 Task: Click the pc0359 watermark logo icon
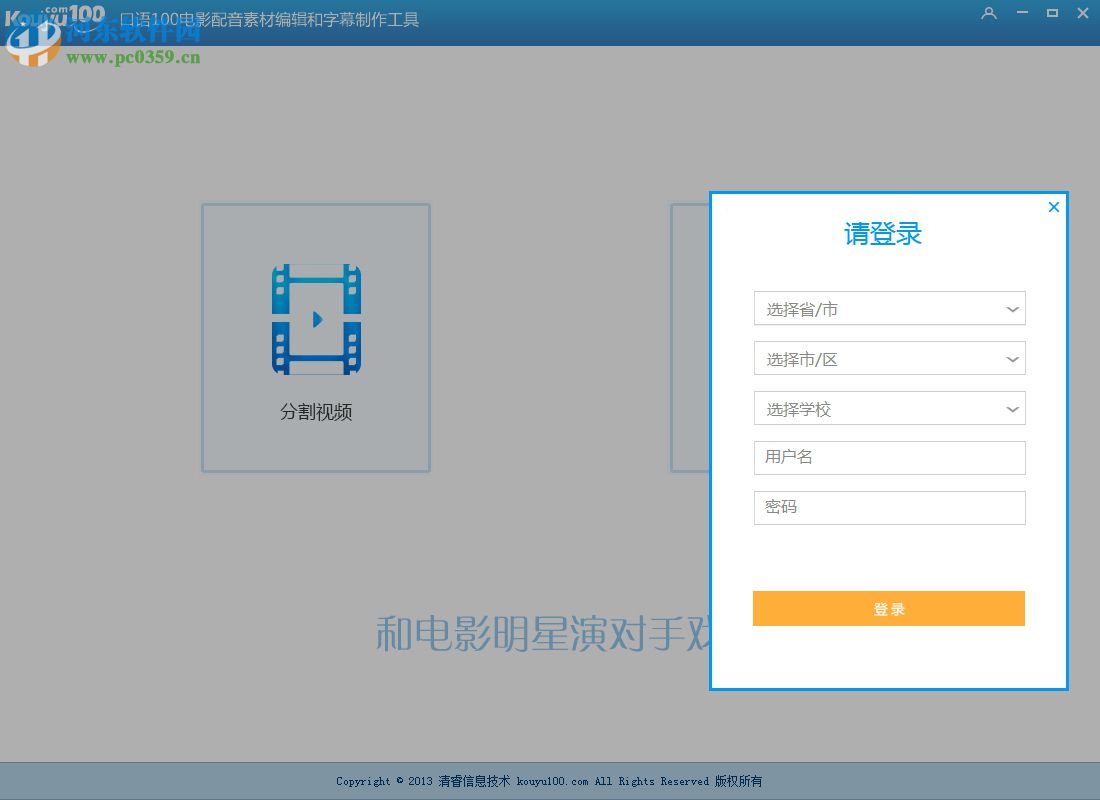pos(30,42)
